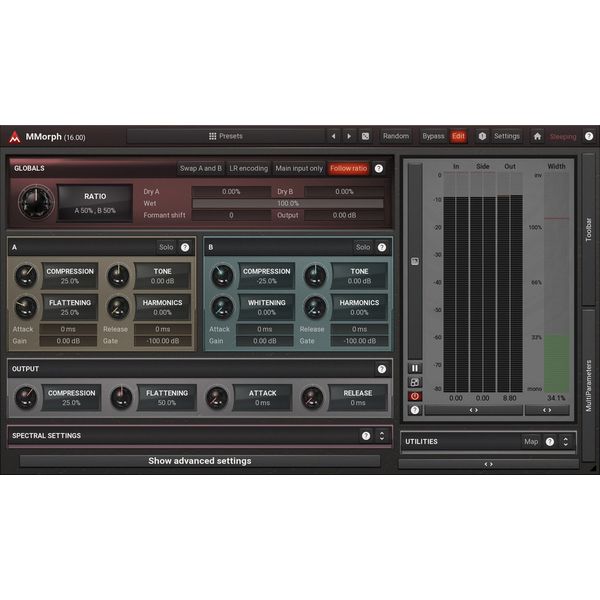Image resolution: width=600 pixels, height=600 pixels.
Task: Pause the meters display
Action: [x=415, y=368]
